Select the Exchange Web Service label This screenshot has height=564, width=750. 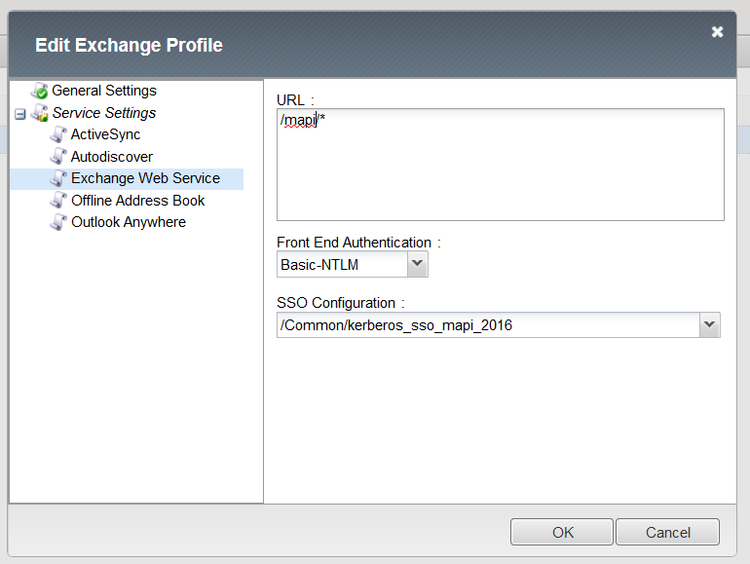145,179
